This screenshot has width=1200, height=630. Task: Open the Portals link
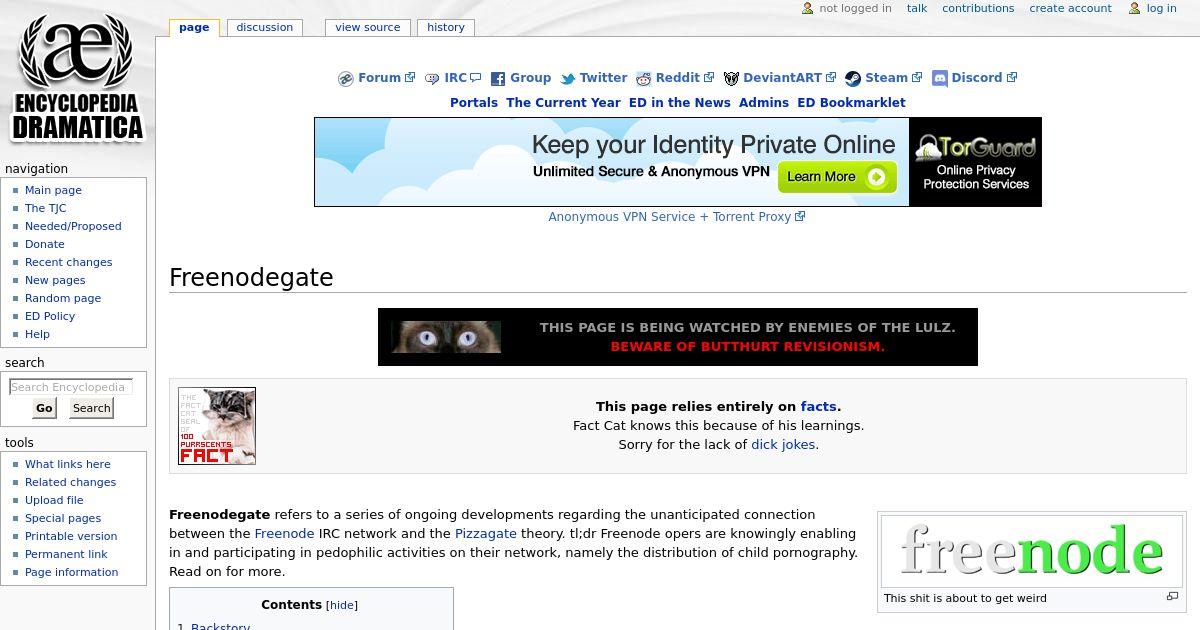474,103
